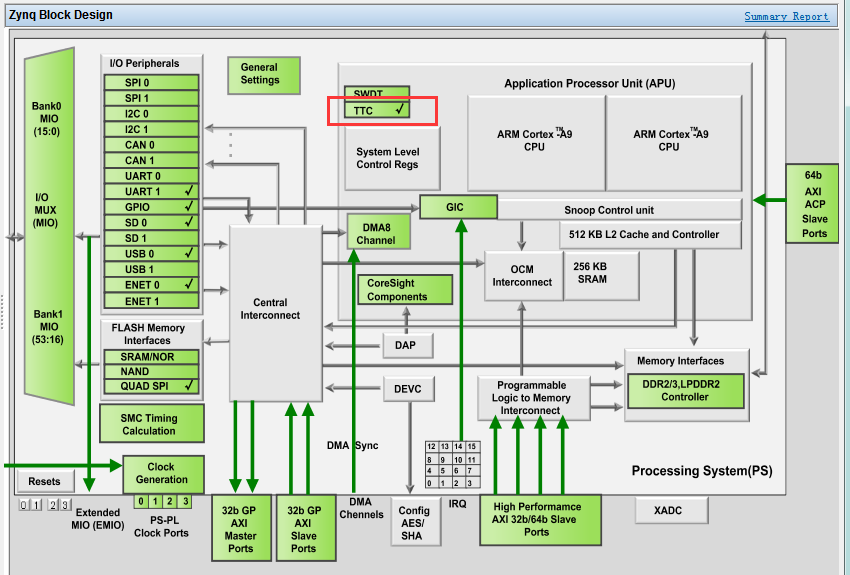Open the DDR2/3,LPDDR2 Controller block

(685, 391)
